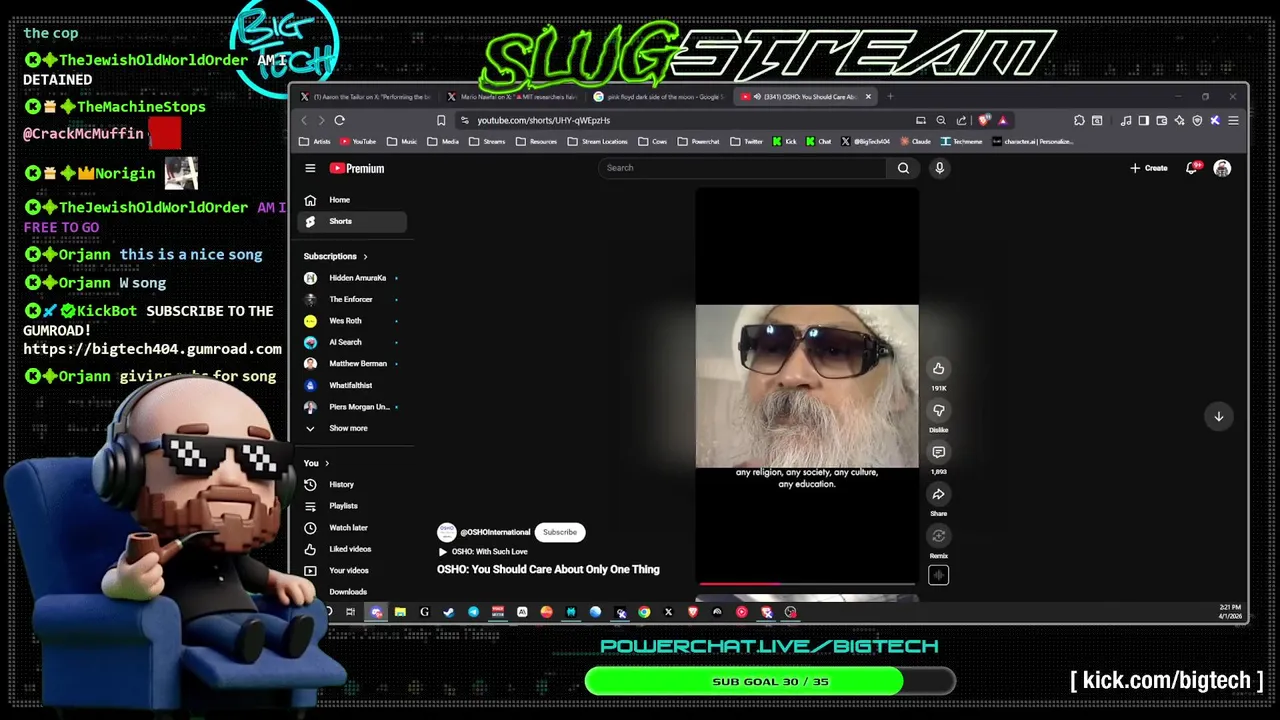Open the Kick bookmark
The height and width of the screenshot is (720, 1280).
coord(784,141)
